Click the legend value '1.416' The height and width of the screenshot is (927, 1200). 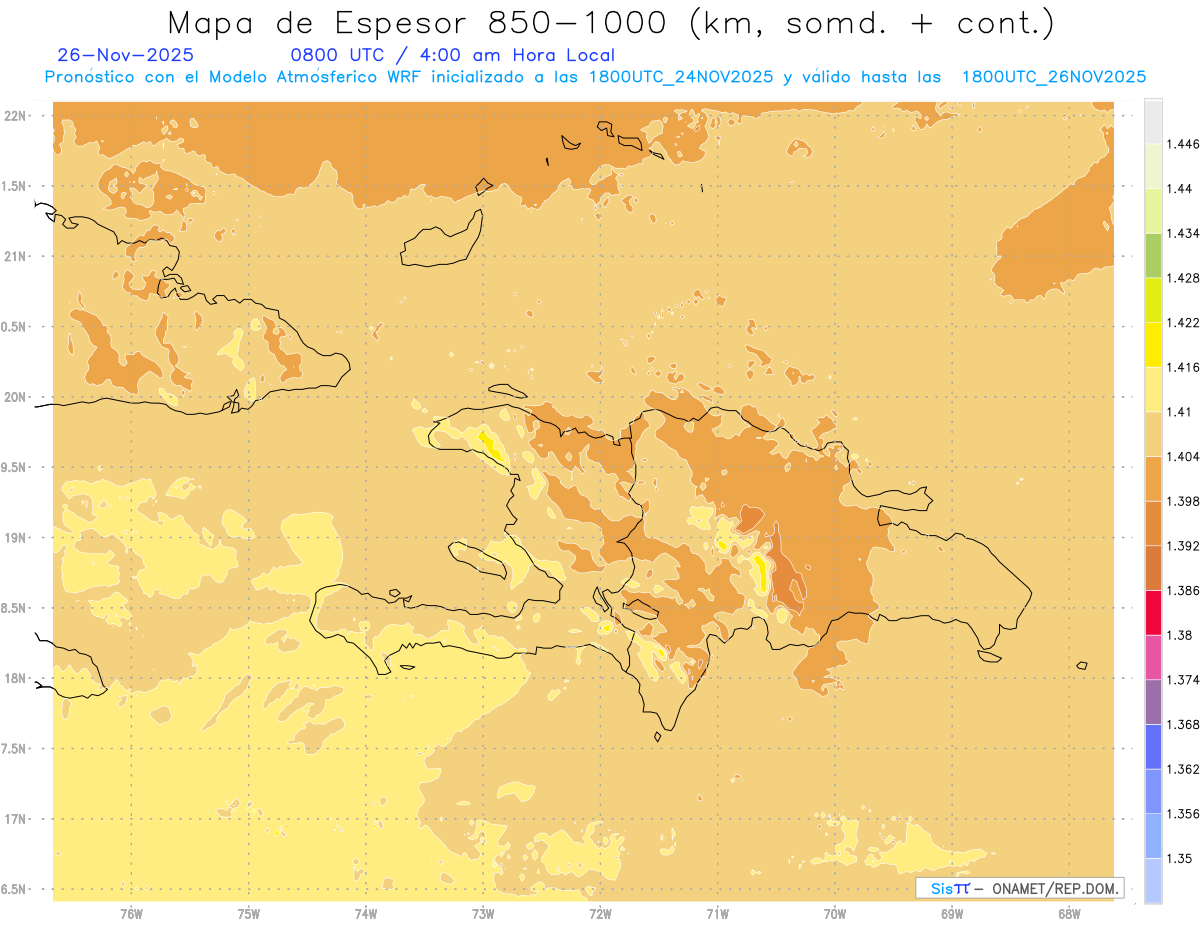click(x=1183, y=367)
